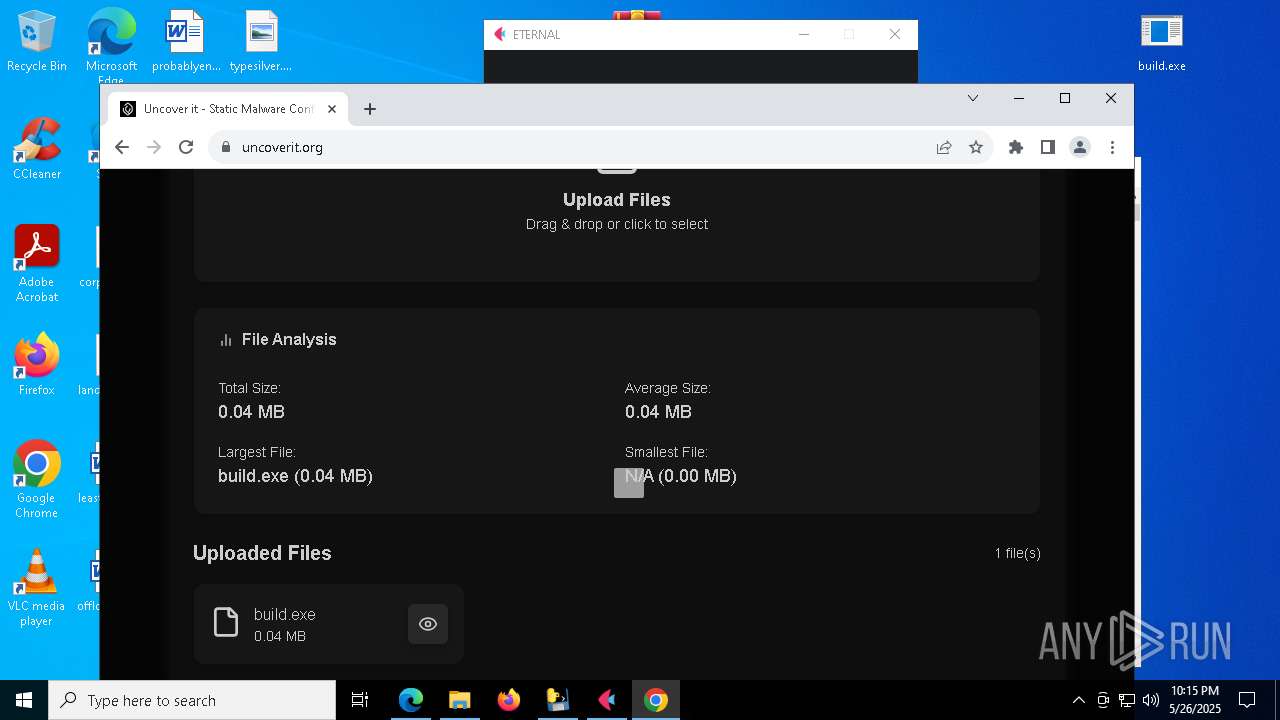Open the build.exe uploaded file card
Screen dimensions: 1280x720
coord(328,624)
